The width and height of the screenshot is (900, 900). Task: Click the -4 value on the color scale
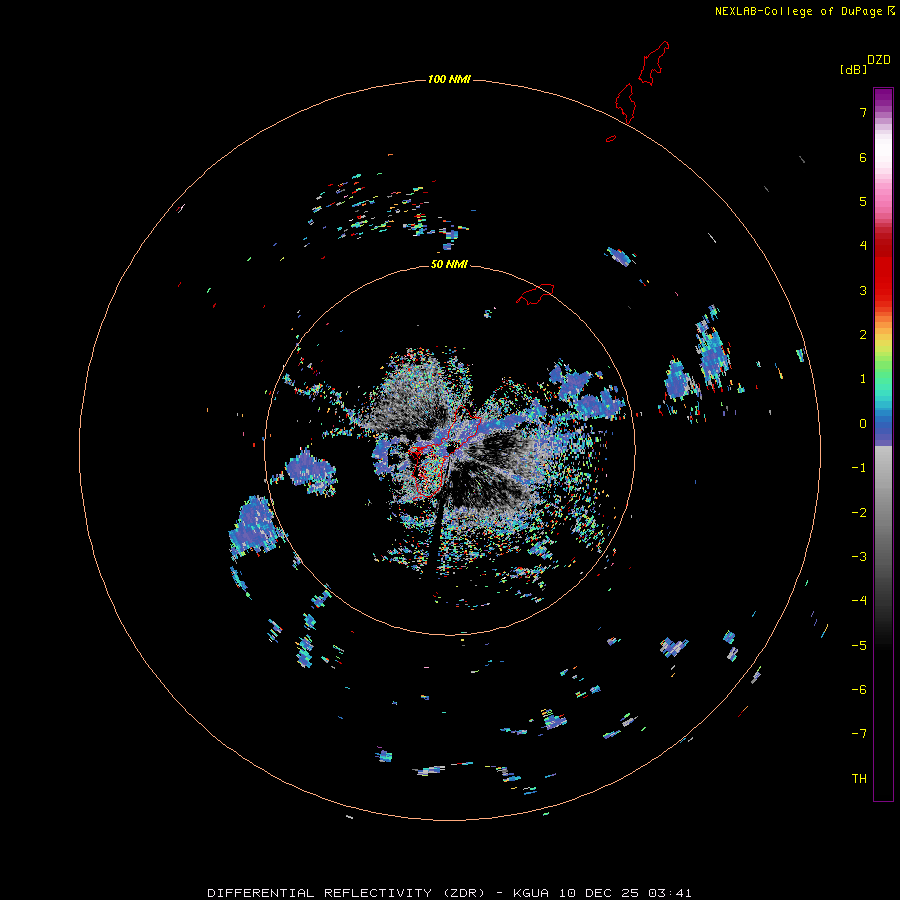(859, 601)
